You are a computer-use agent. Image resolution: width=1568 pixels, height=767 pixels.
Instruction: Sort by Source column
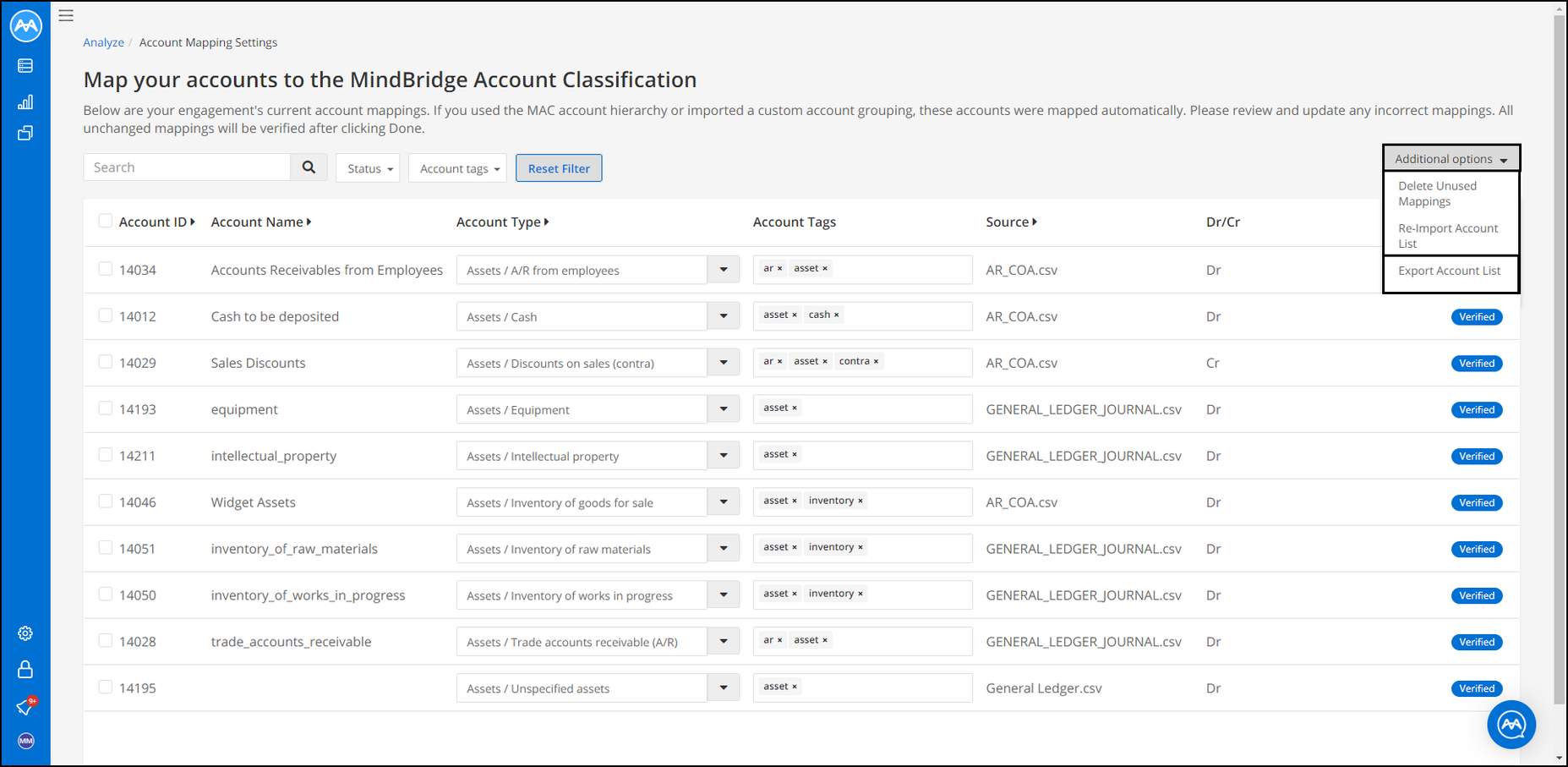click(1012, 222)
